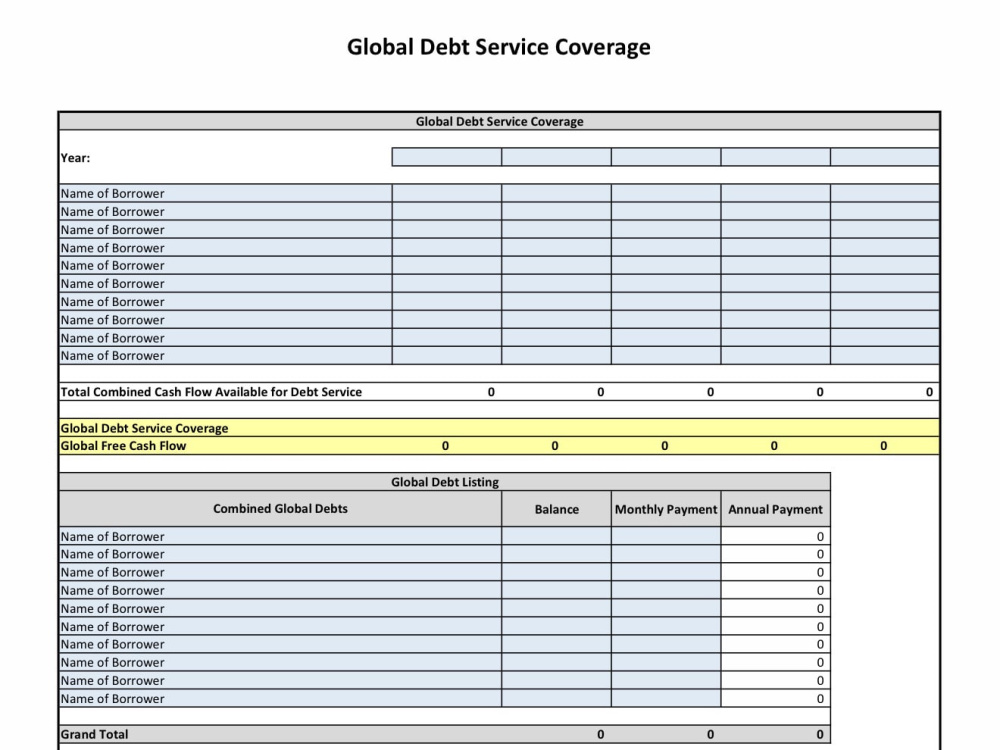Select the yellow Global Debt Service Coverage row label

[144, 428]
